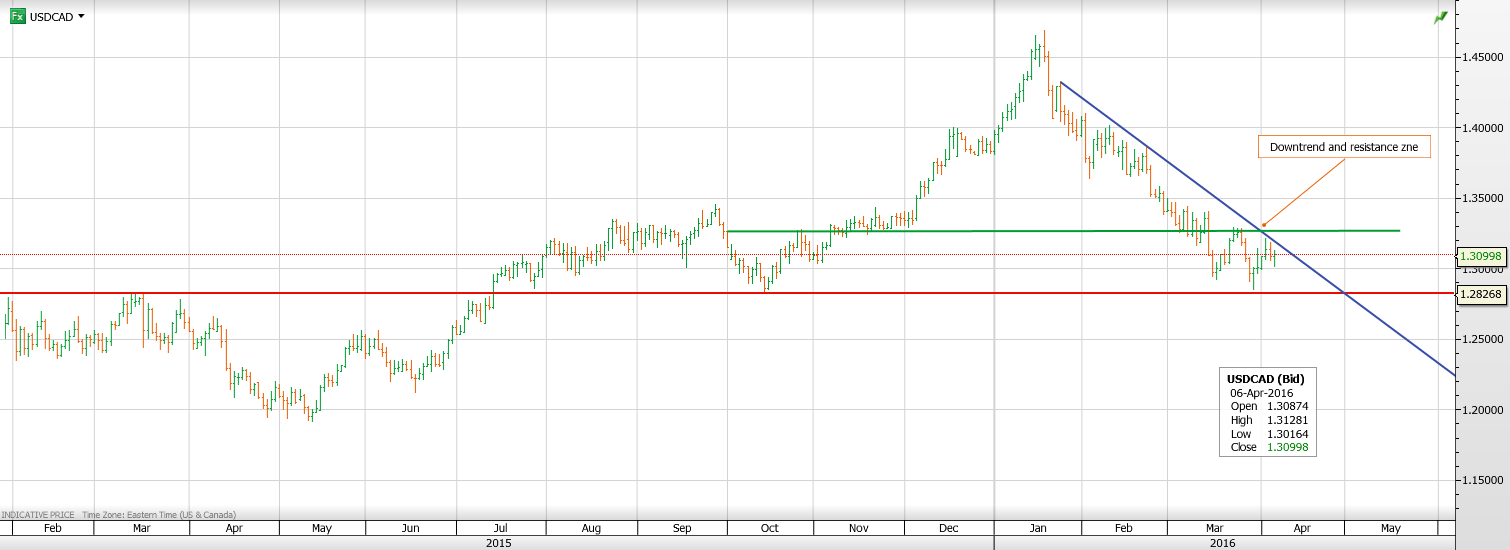Viewport: 1510px width, 550px height.
Task: Click the Jan month marker on time axis
Action: tap(1038, 527)
